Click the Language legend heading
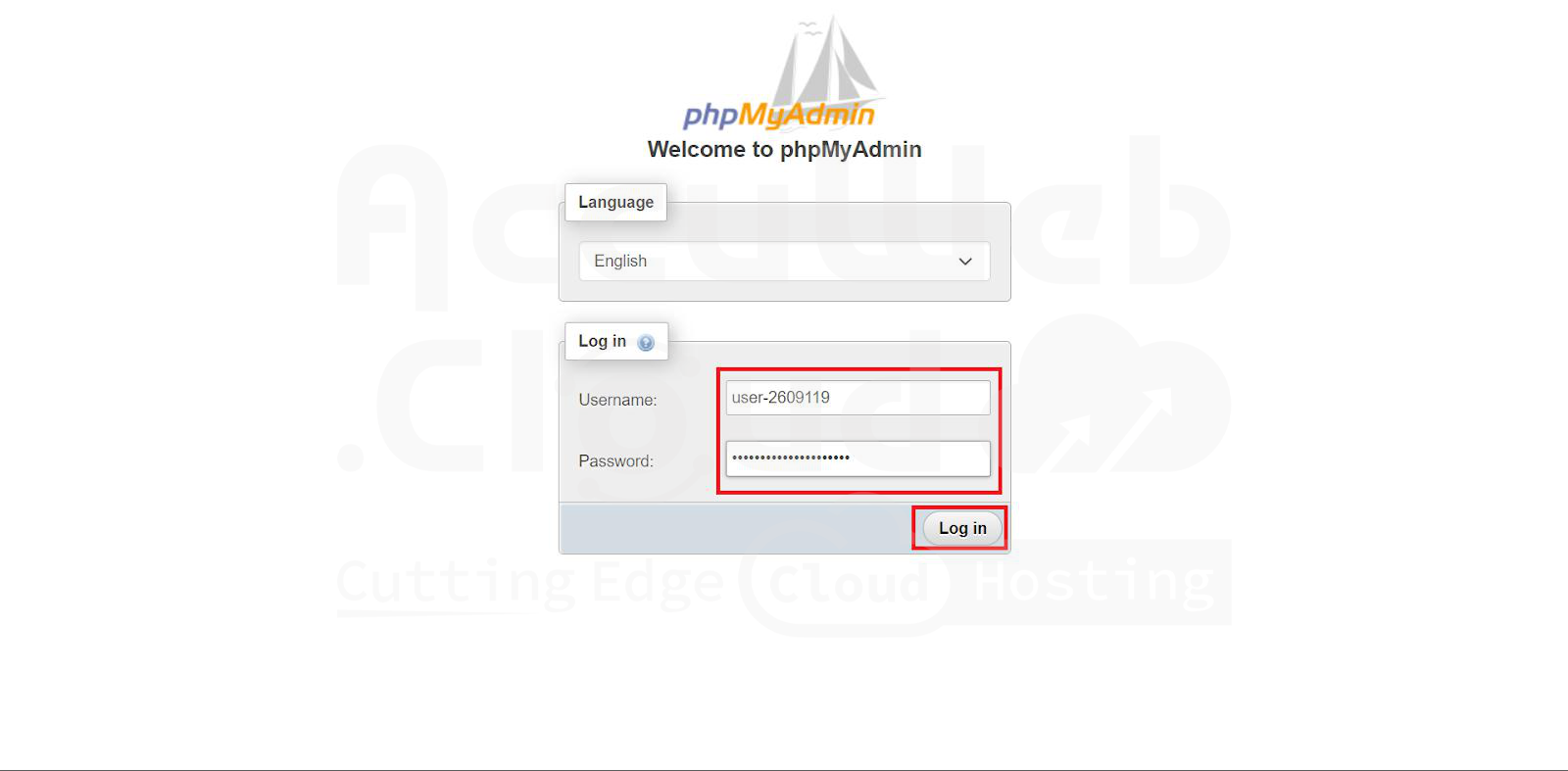 (615, 202)
